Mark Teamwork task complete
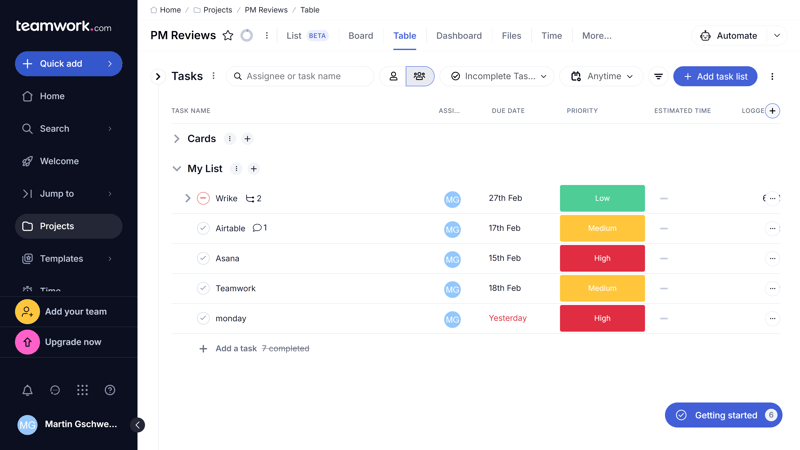Screen dimensions: 800x450 pyautogui.click(x=203, y=288)
